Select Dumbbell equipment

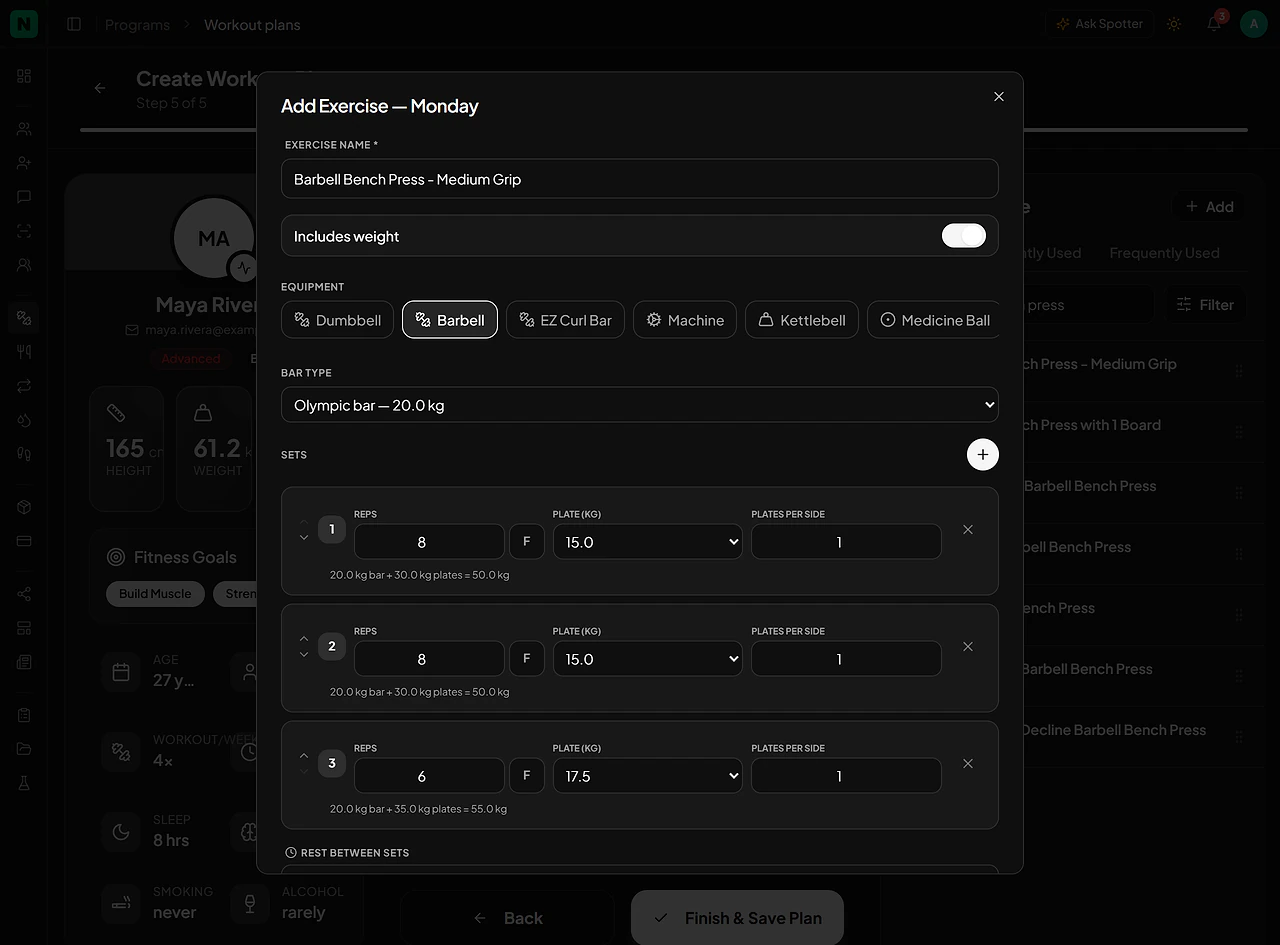[x=337, y=320]
